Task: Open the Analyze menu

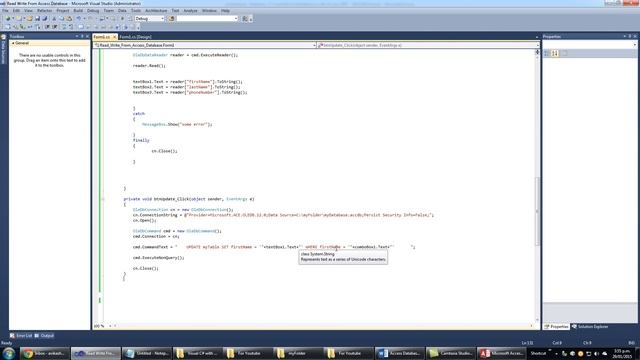Action: point(190,11)
